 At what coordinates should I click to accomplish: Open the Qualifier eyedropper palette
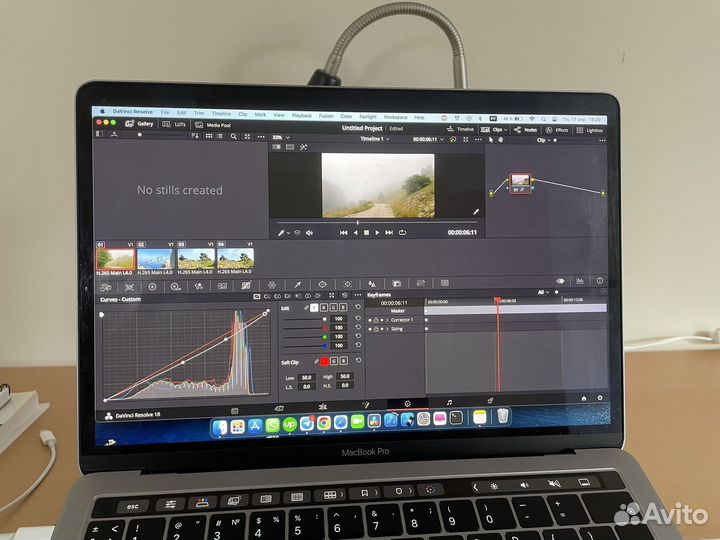tap(297, 285)
